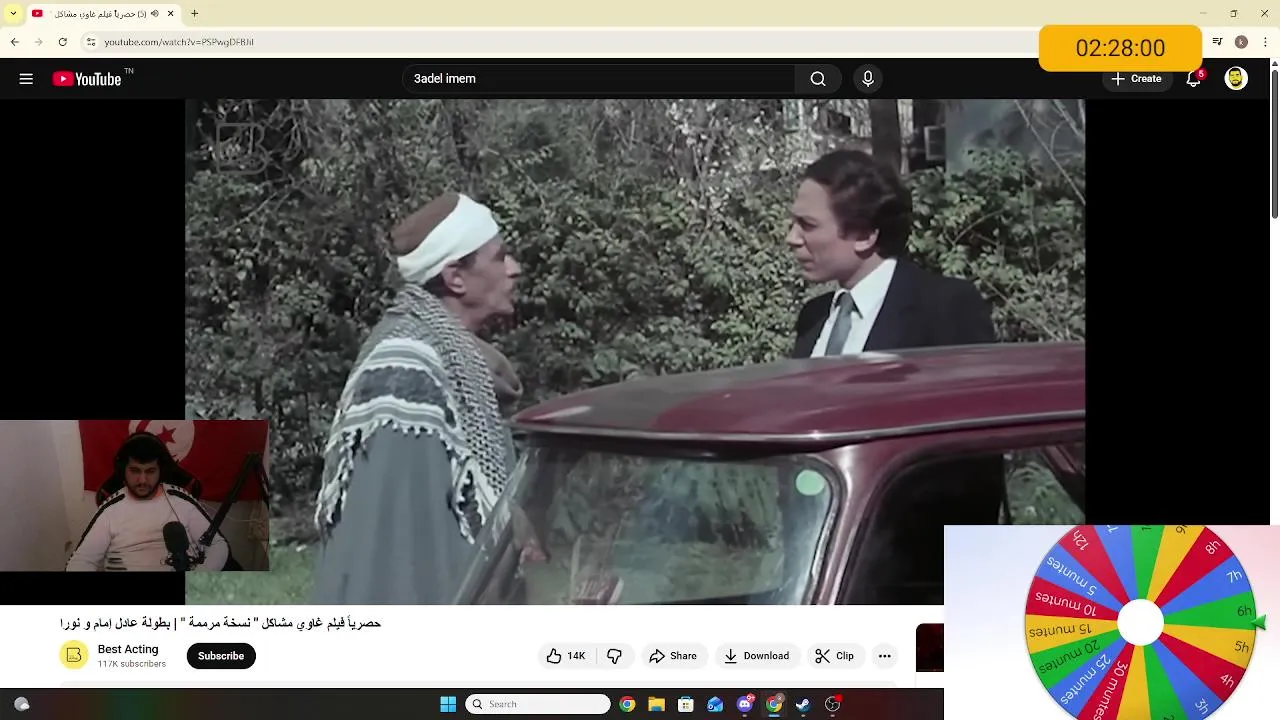Image resolution: width=1280 pixels, height=720 pixels.
Task: Expand the tab search dropdown arrow
Action: 13,14
